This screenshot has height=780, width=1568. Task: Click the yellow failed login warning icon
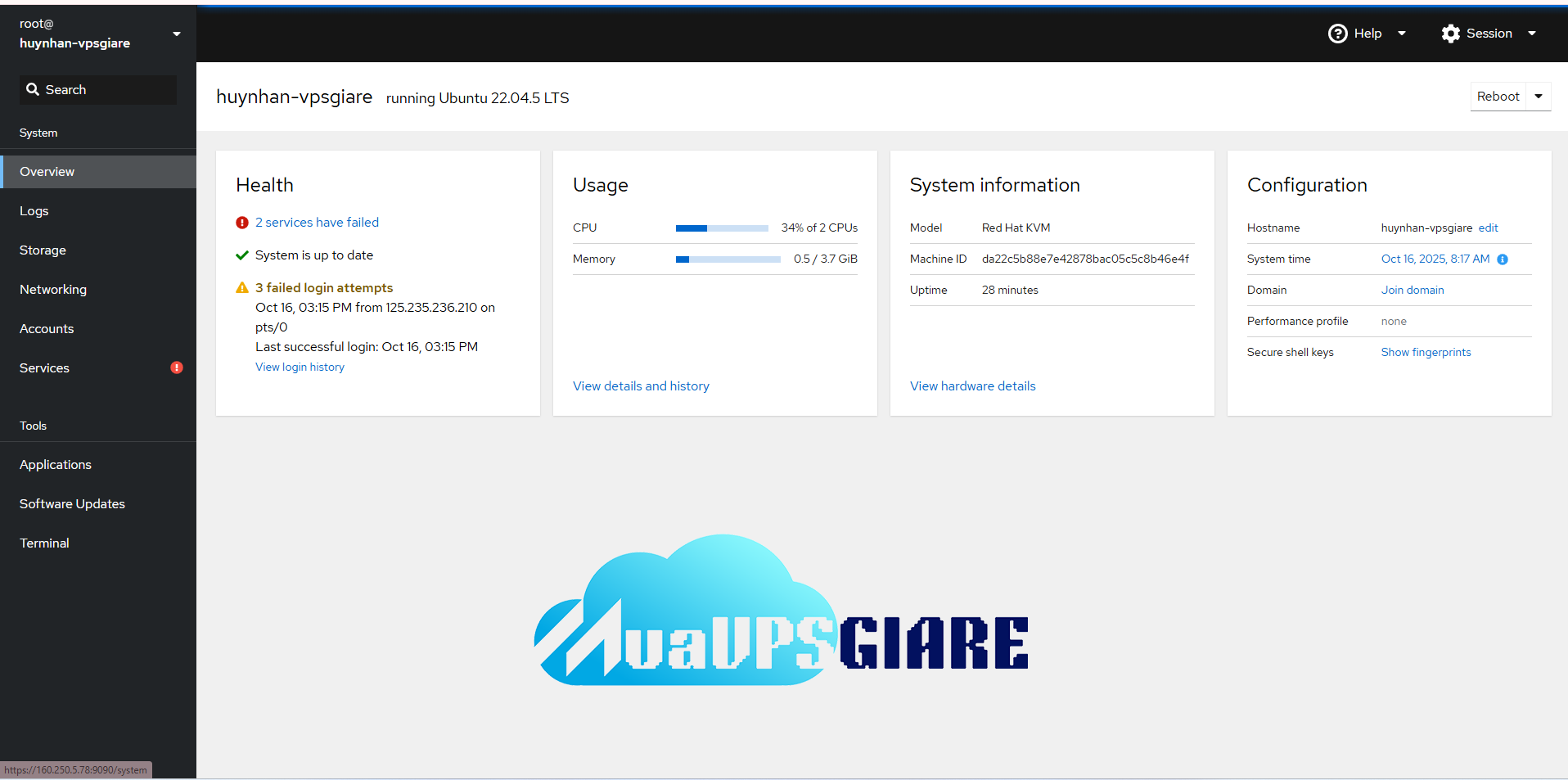pyautogui.click(x=242, y=288)
